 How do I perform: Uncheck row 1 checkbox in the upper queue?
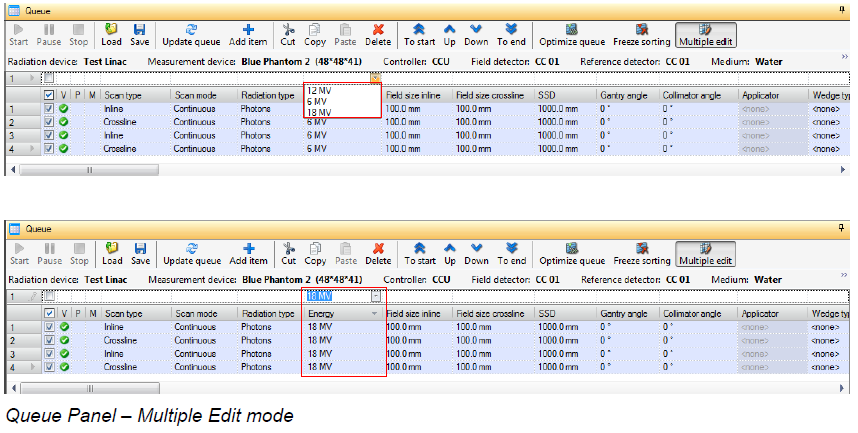pos(49,109)
